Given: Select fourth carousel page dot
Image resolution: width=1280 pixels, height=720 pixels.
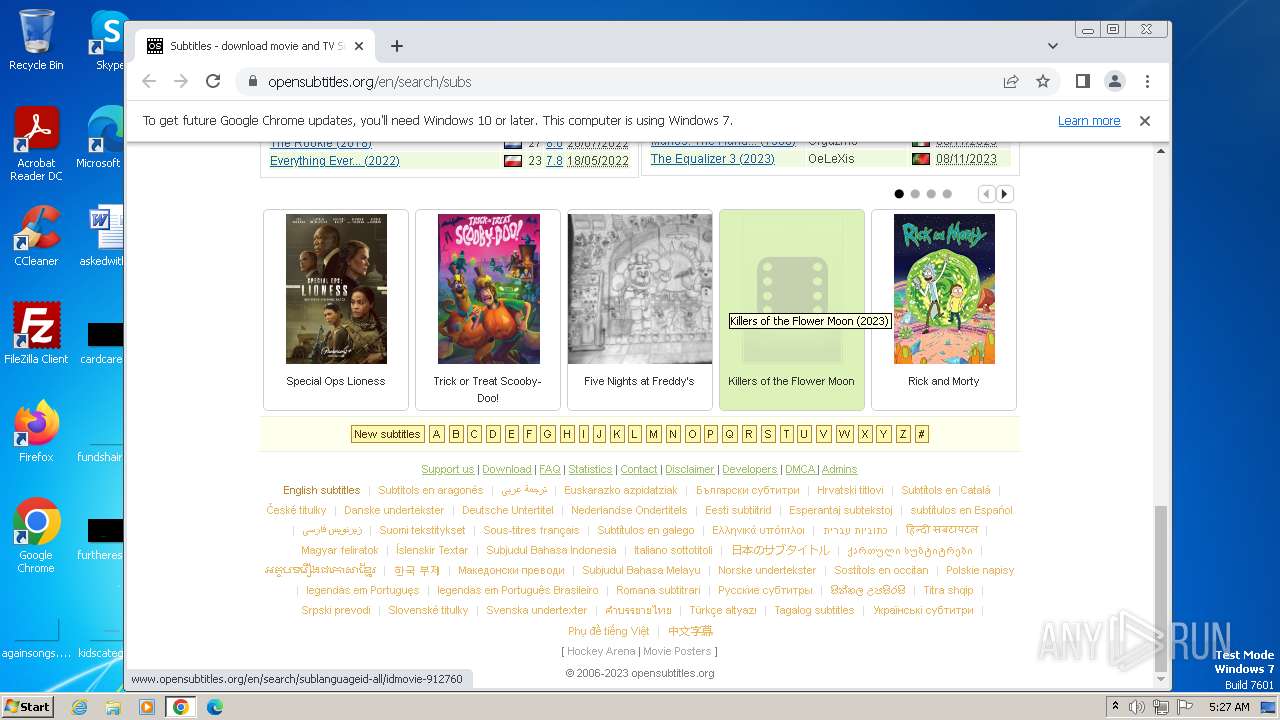Looking at the screenshot, I should (x=947, y=194).
